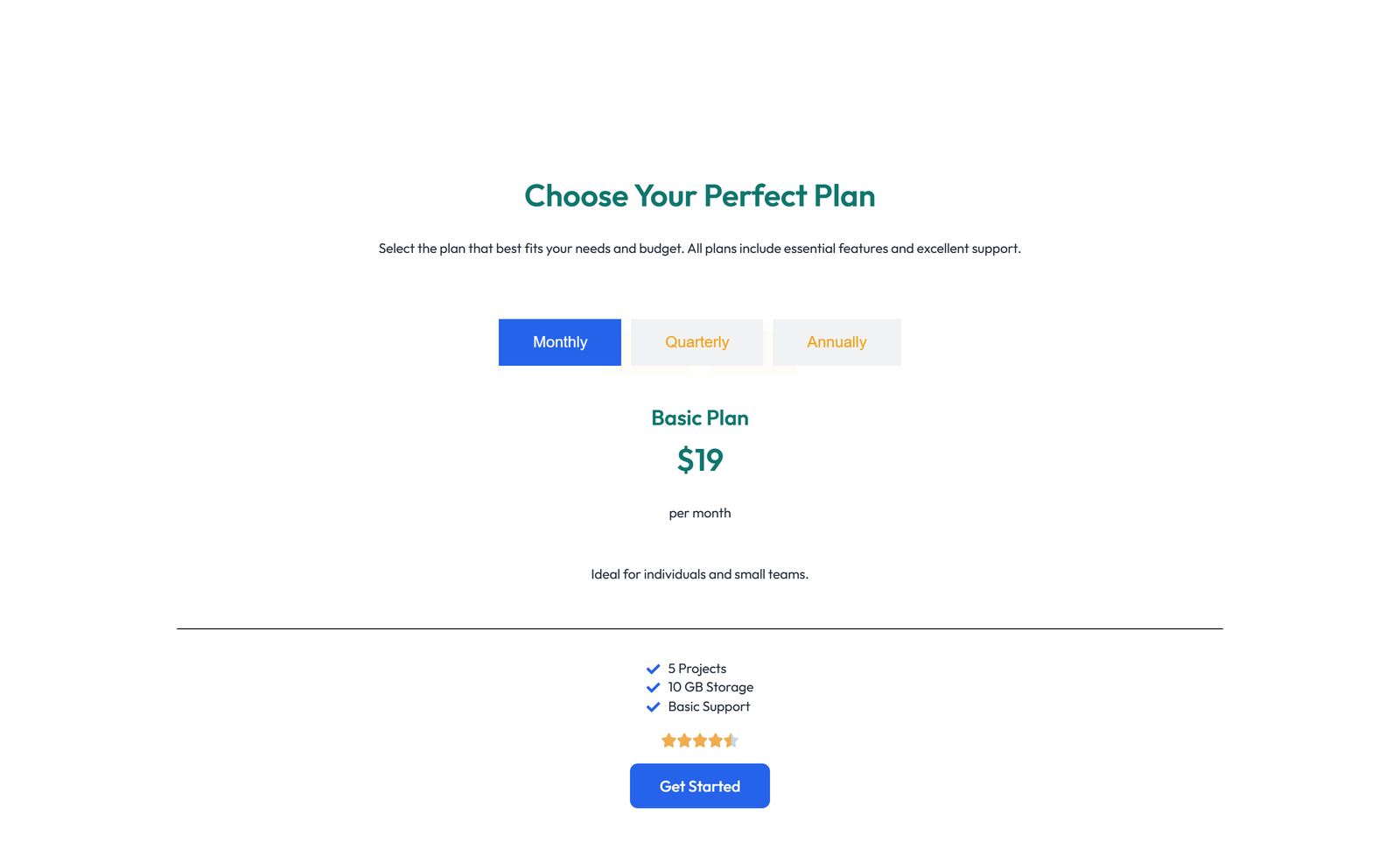Click the middle star in the rating
The width and height of the screenshot is (1400, 856).
(x=700, y=740)
